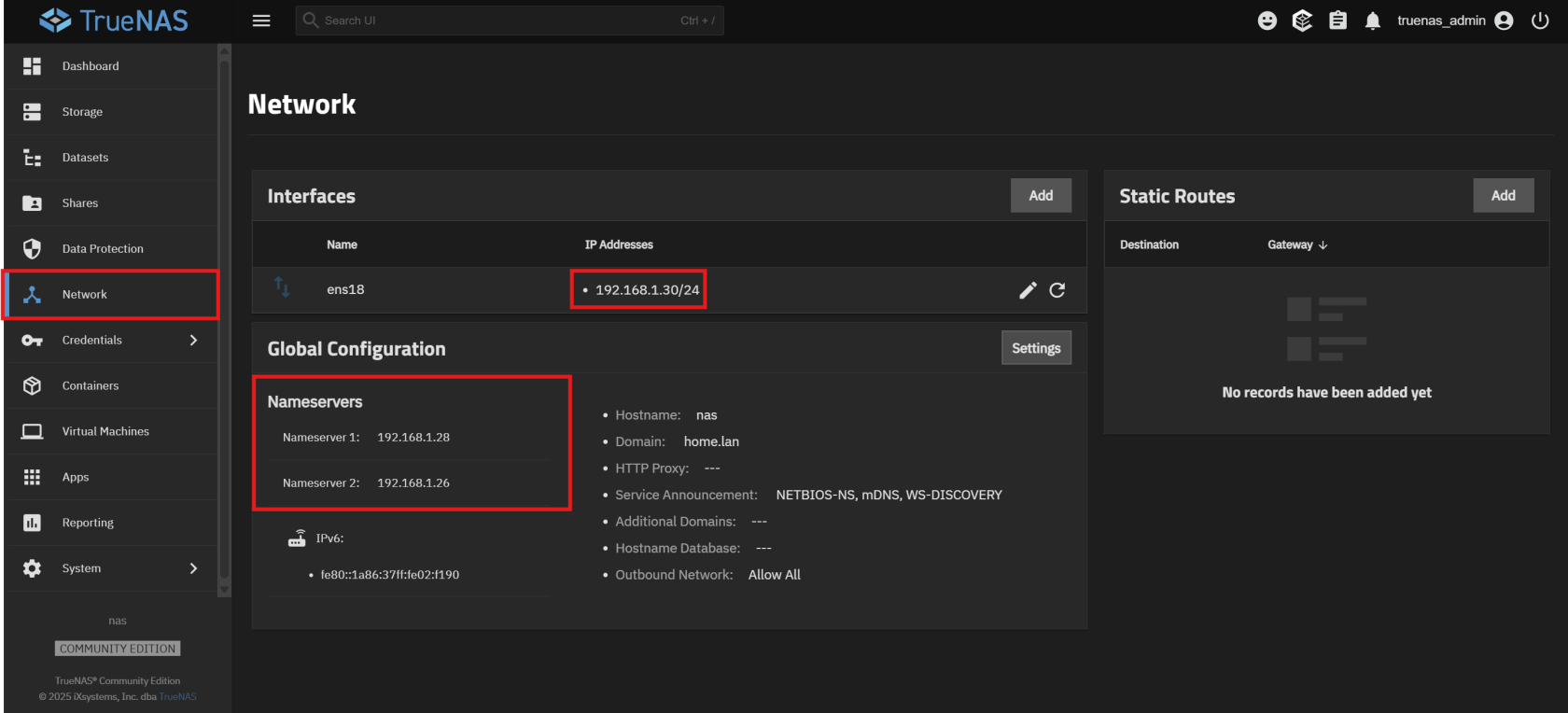The width and height of the screenshot is (1568, 713).
Task: Toggle the hamburger sidebar menu icon
Action: [x=261, y=21]
